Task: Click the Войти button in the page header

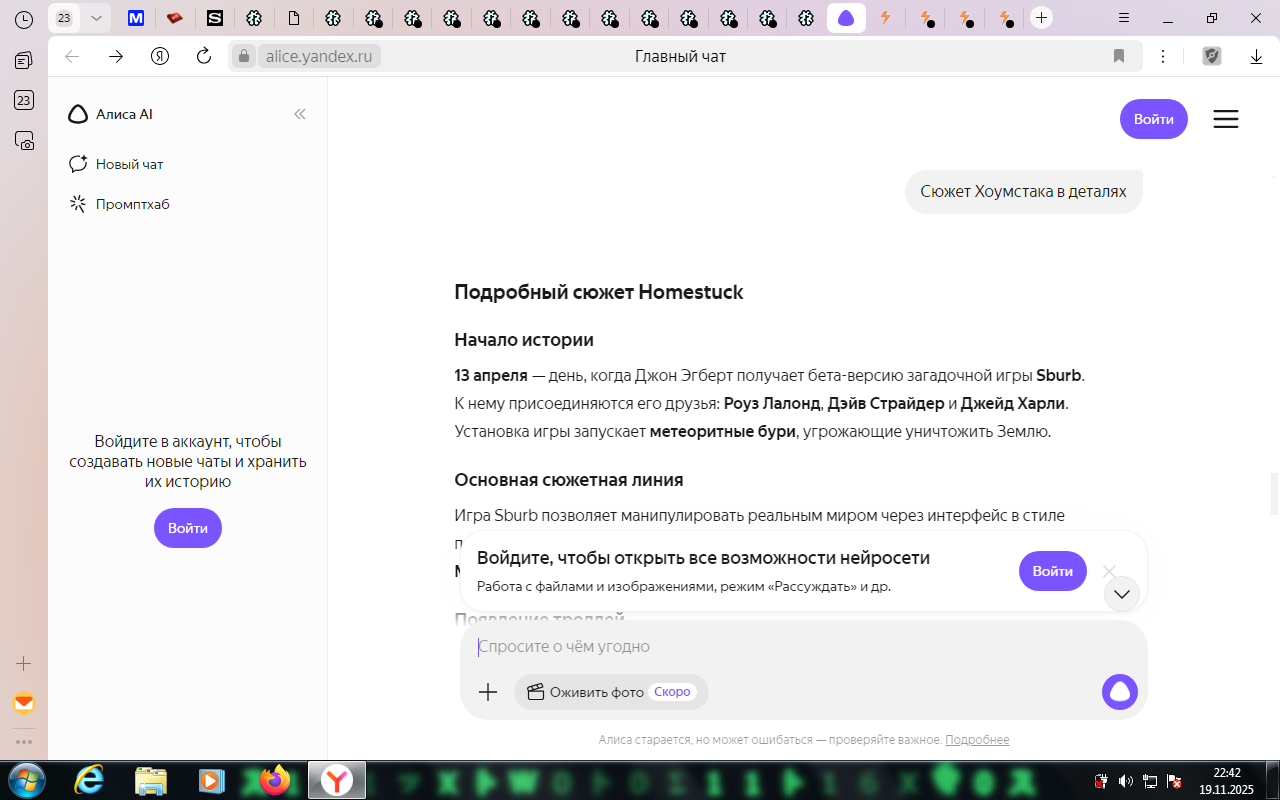Action: [x=1153, y=119]
